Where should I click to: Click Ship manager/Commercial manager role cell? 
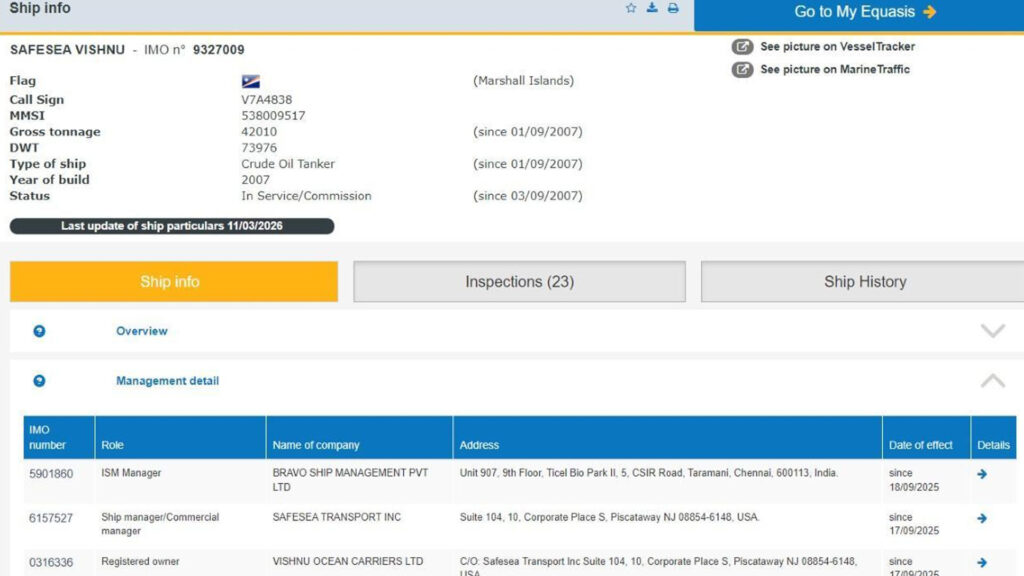point(160,524)
